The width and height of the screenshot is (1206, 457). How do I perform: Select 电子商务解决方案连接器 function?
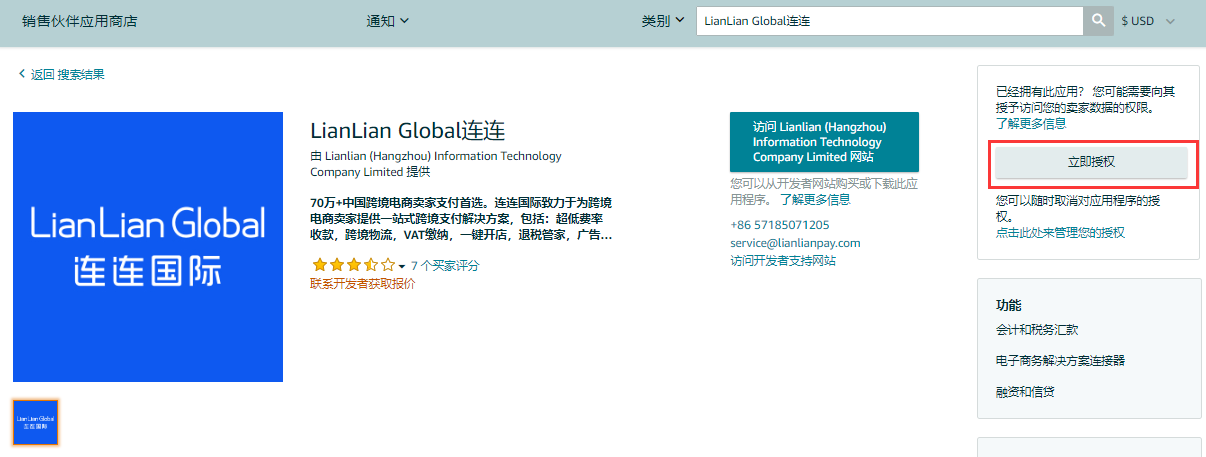pos(1061,360)
